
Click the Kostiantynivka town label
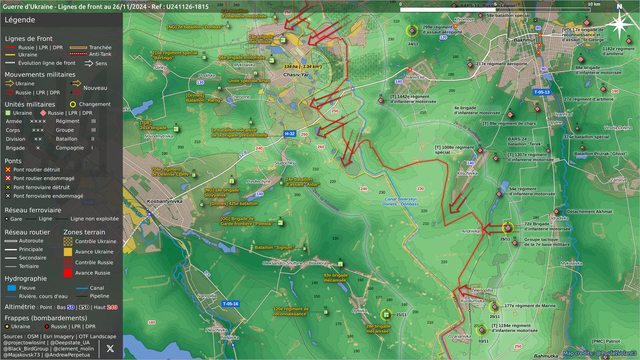pyautogui.click(x=164, y=201)
